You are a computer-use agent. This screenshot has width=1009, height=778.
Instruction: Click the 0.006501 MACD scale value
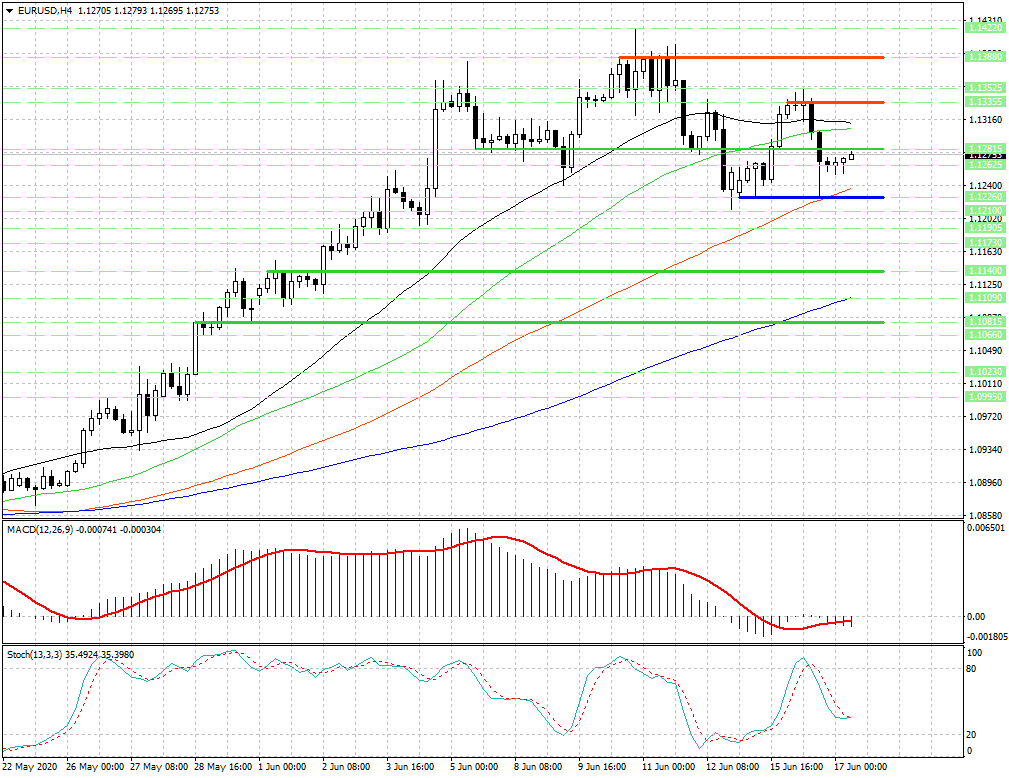(985, 527)
